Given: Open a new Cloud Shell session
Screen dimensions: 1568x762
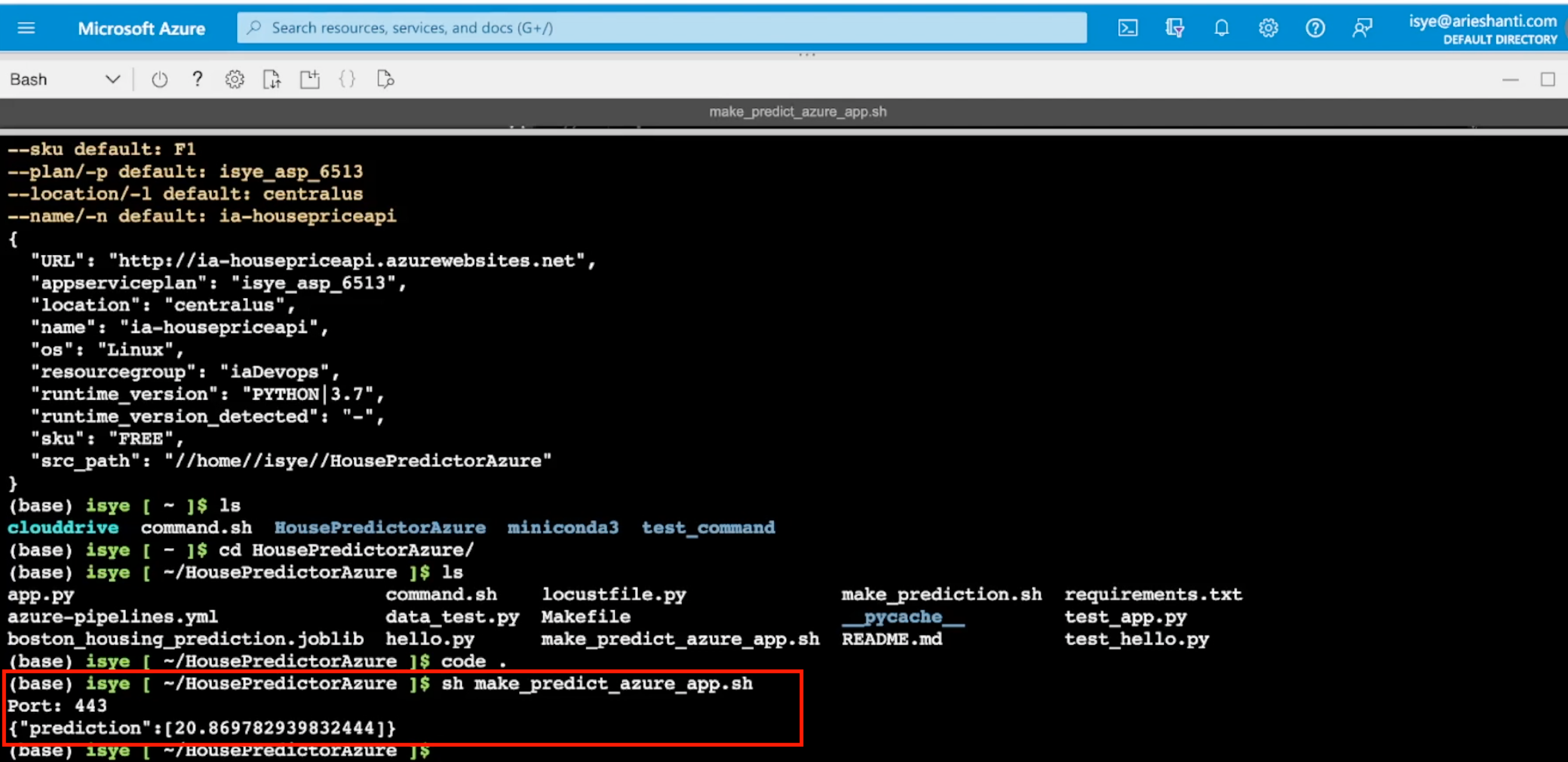Looking at the screenshot, I should pyautogui.click(x=310, y=78).
